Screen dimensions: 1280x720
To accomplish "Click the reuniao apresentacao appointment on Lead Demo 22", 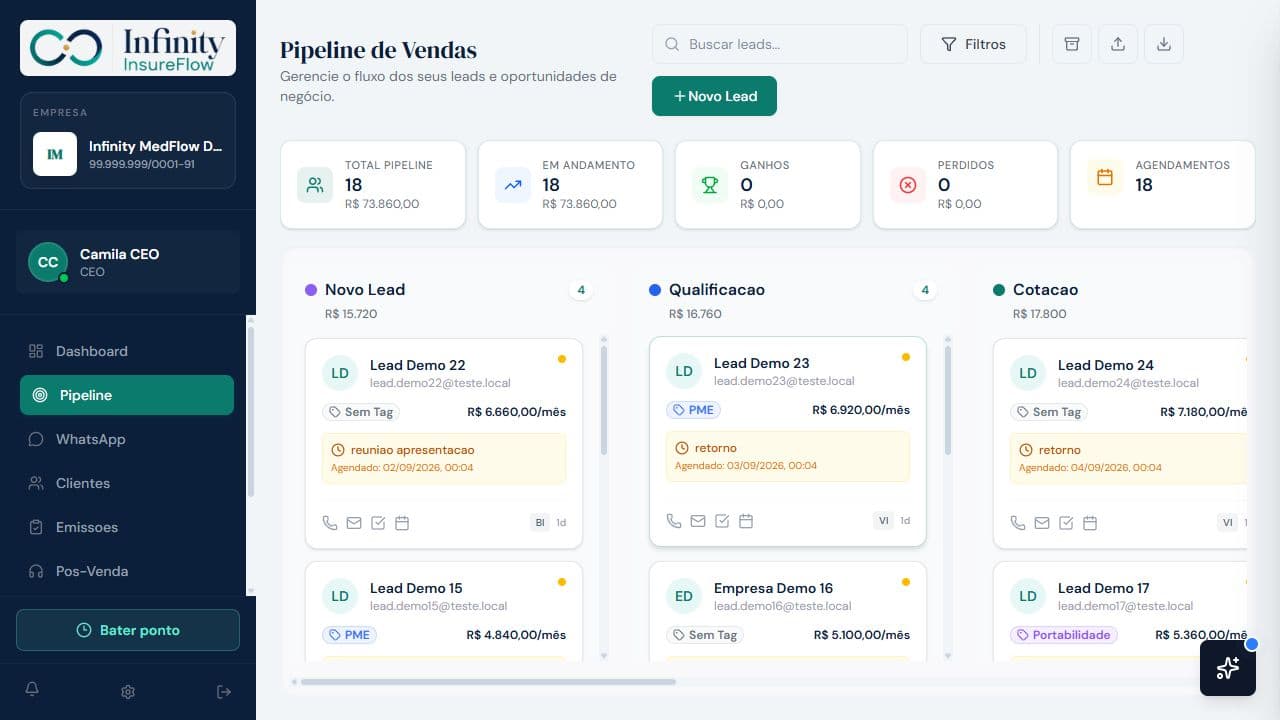I will click(x=444, y=458).
